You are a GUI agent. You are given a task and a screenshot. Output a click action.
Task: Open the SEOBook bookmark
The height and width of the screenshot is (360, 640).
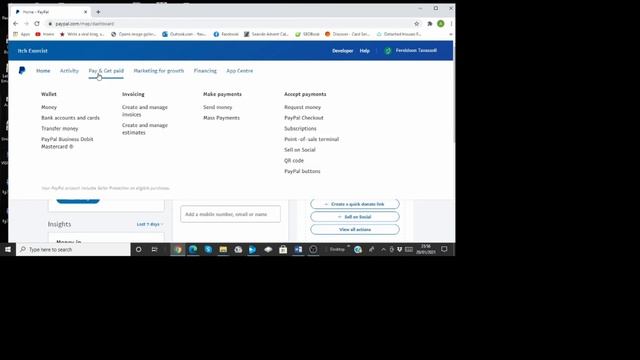click(307, 34)
